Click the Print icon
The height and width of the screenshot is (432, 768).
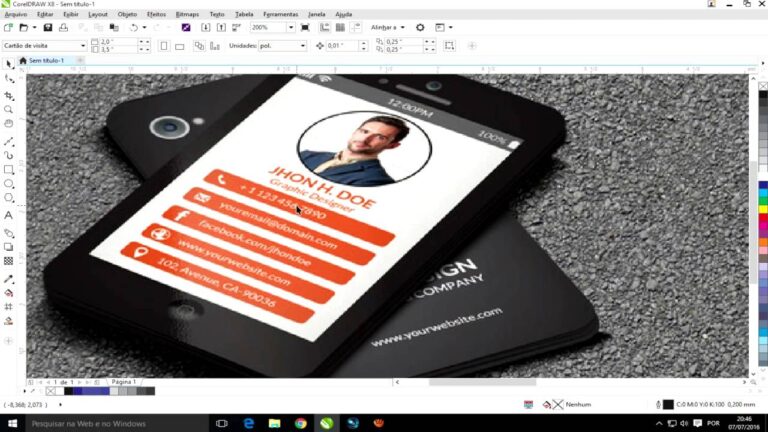[x=64, y=27]
